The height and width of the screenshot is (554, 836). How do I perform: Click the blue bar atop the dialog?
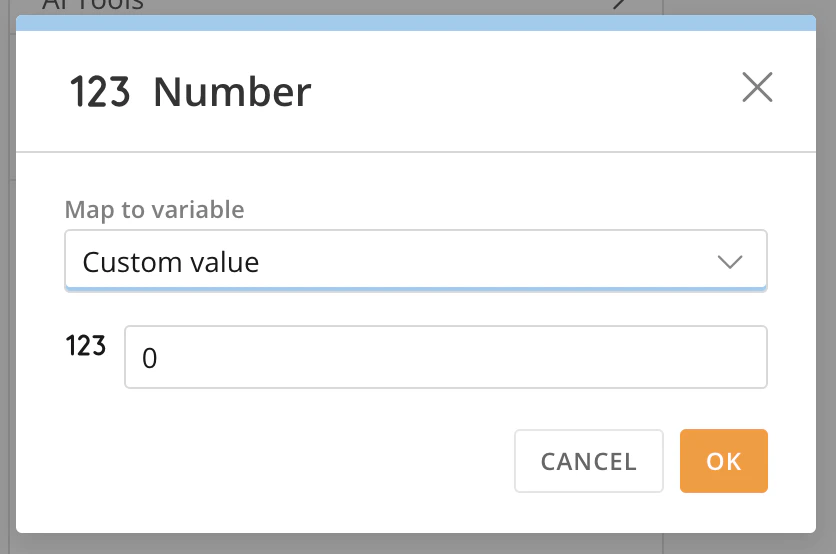tap(416, 23)
